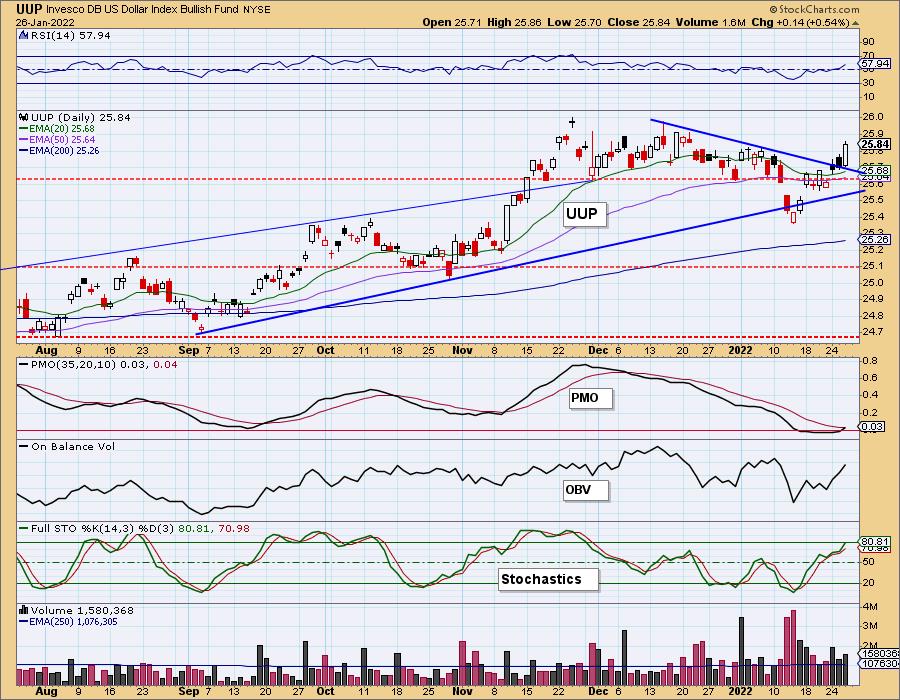Click Nov label under the price chart

(462, 350)
